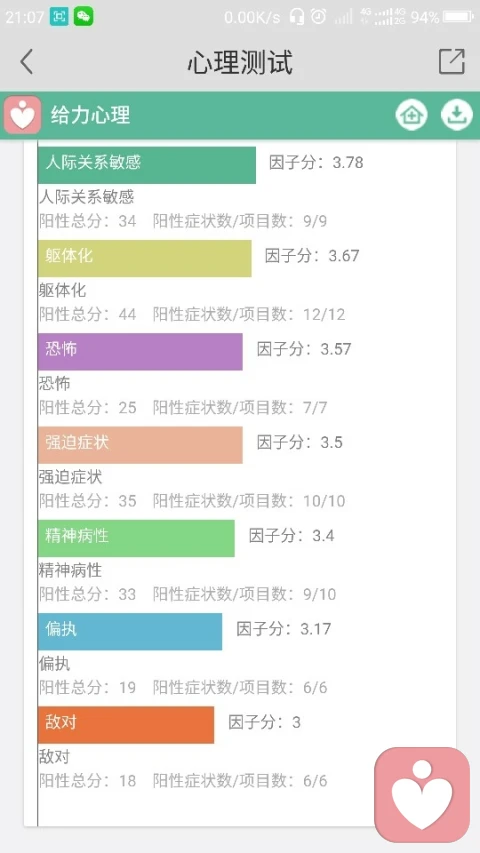Tap the battery indicator in status bar
The image size is (480, 853).
pyautogui.click(x=459, y=17)
